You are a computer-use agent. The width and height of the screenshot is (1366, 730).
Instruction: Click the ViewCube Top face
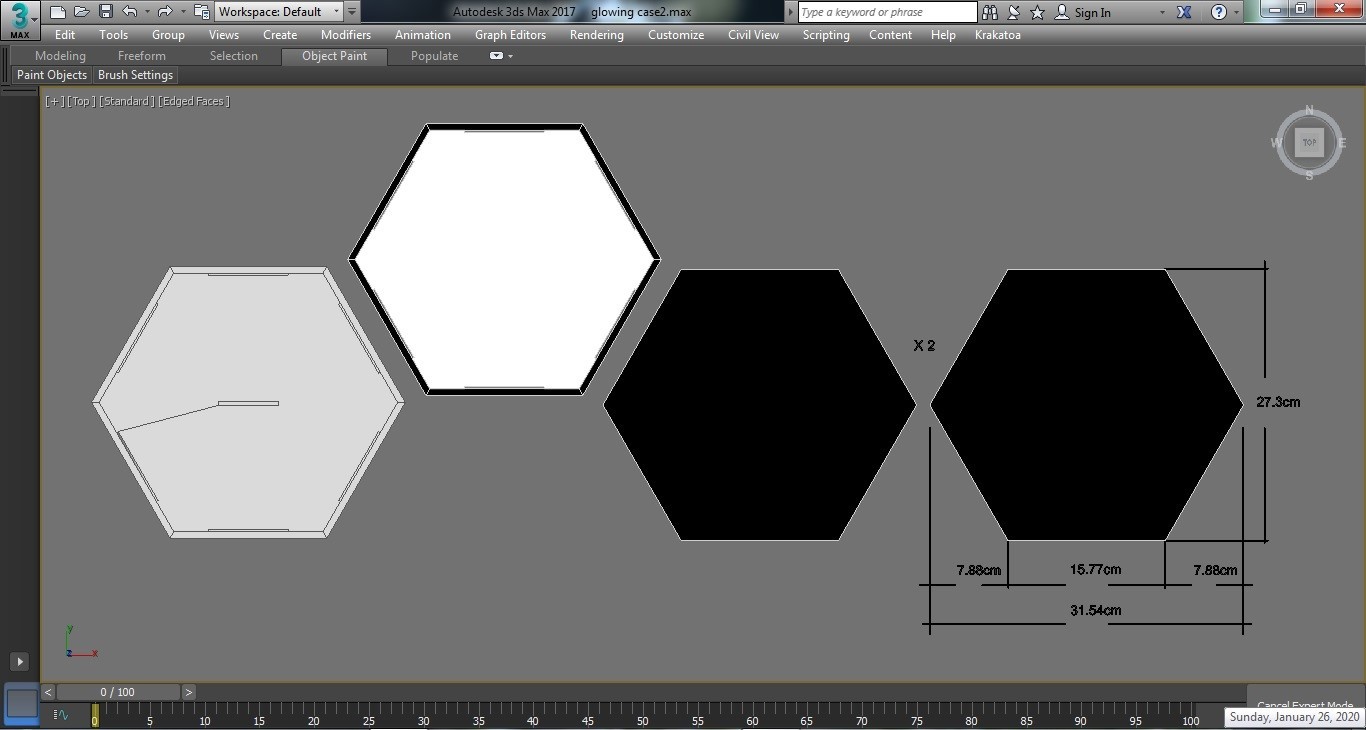coord(1309,143)
